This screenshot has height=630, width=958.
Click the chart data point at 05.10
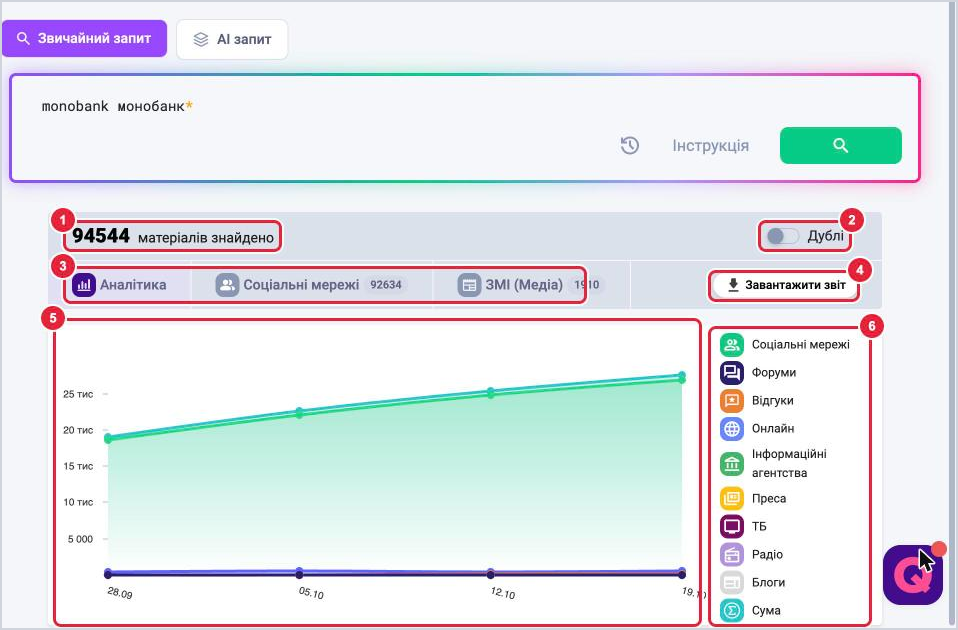tap(299, 412)
